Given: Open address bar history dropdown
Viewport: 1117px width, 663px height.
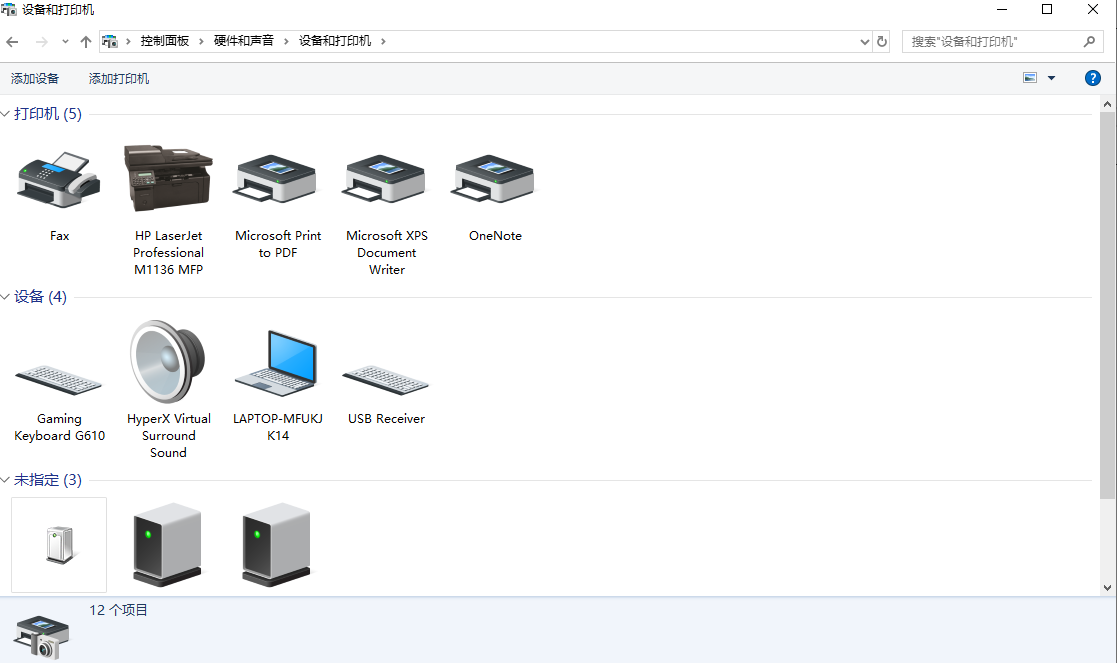Looking at the screenshot, I should click(865, 42).
